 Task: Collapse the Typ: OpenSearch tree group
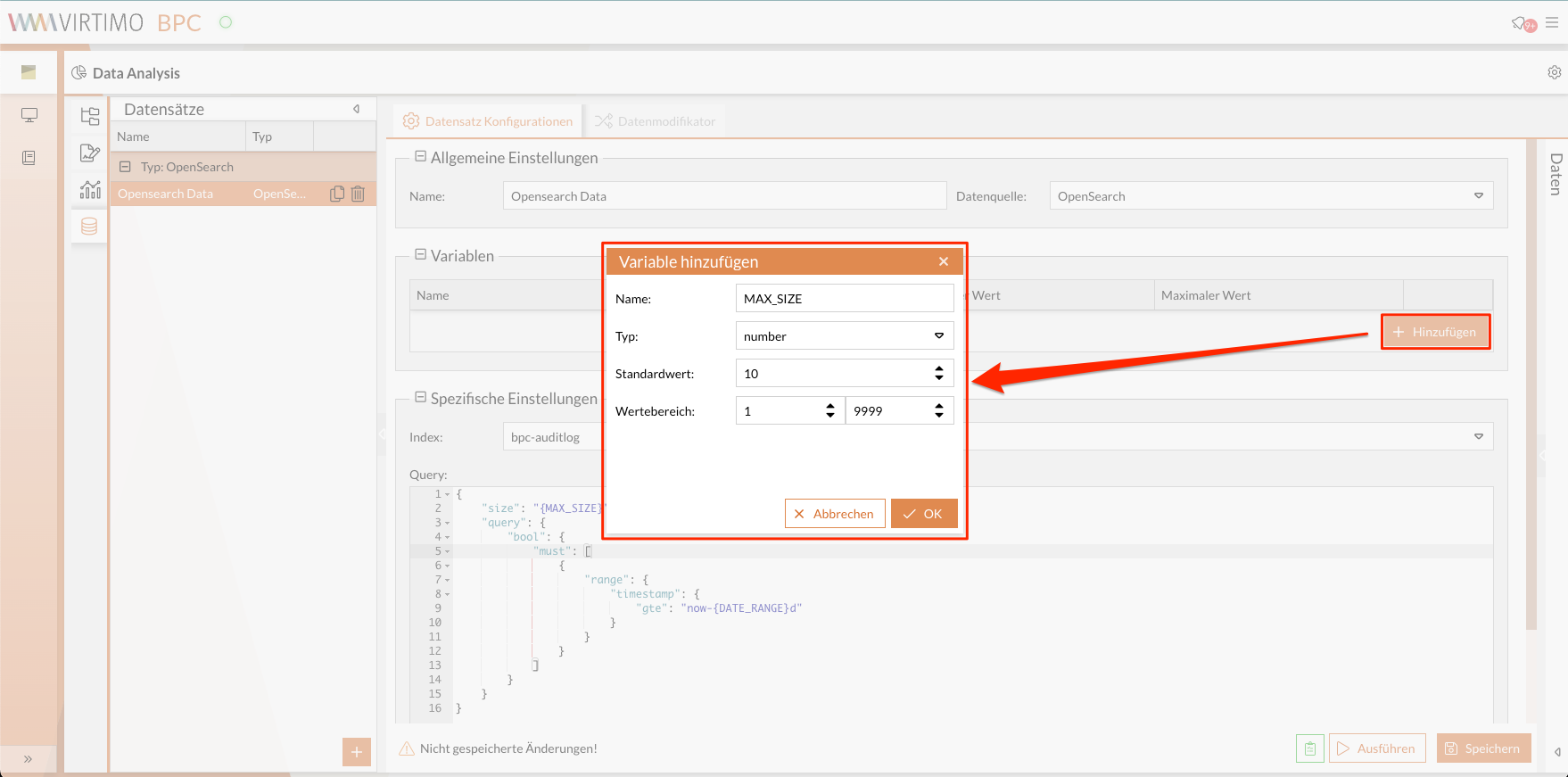pyautogui.click(x=126, y=167)
